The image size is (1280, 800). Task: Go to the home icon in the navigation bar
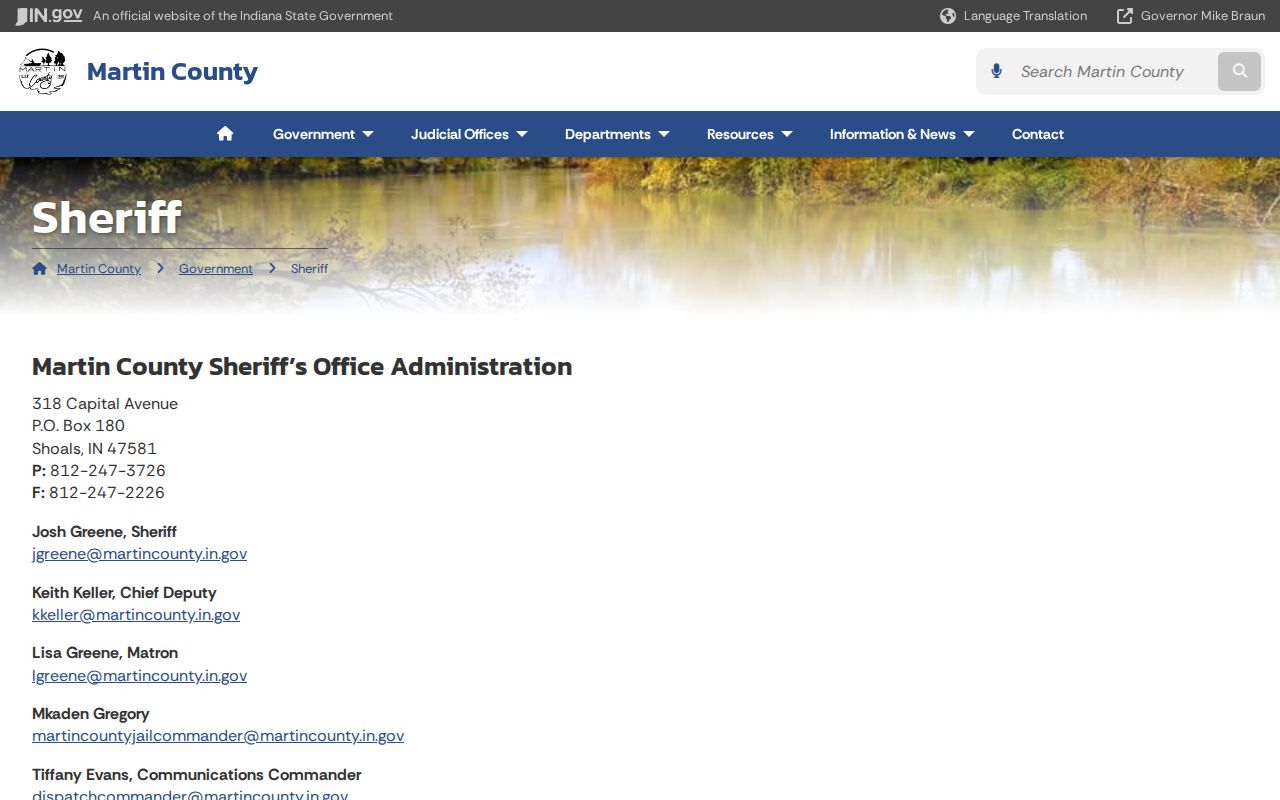point(225,134)
